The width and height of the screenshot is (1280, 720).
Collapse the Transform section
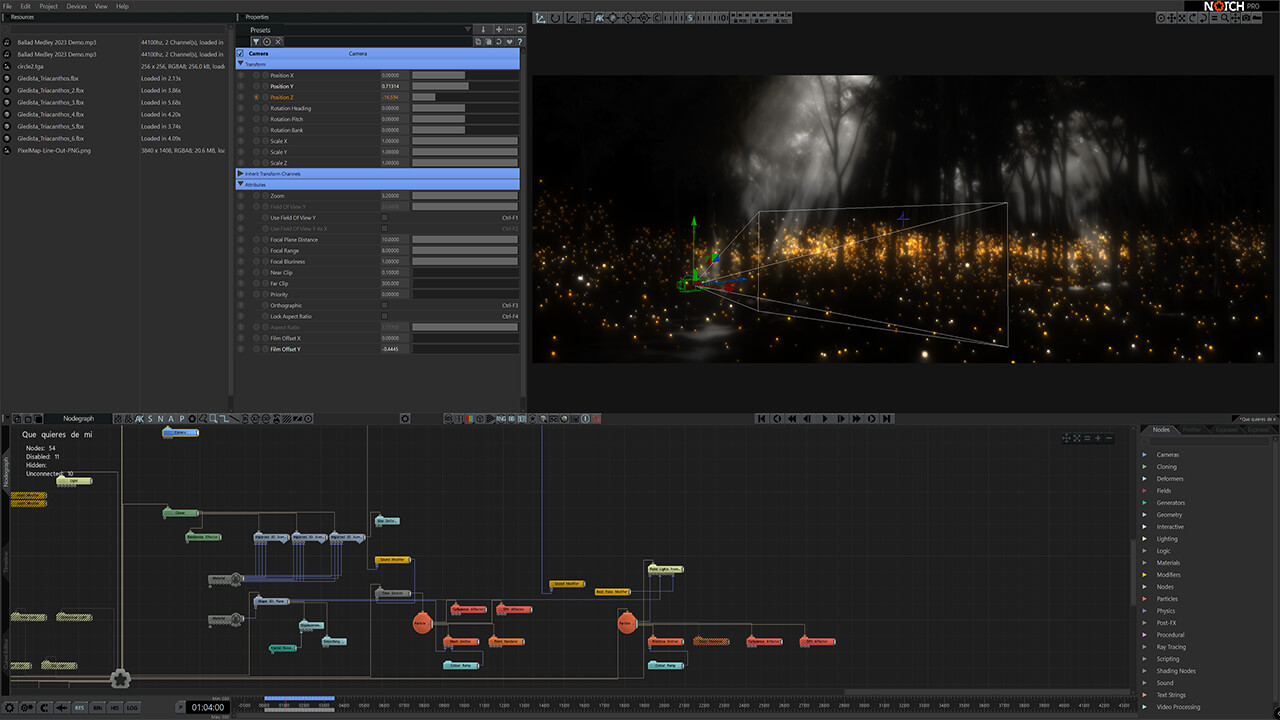coord(240,64)
